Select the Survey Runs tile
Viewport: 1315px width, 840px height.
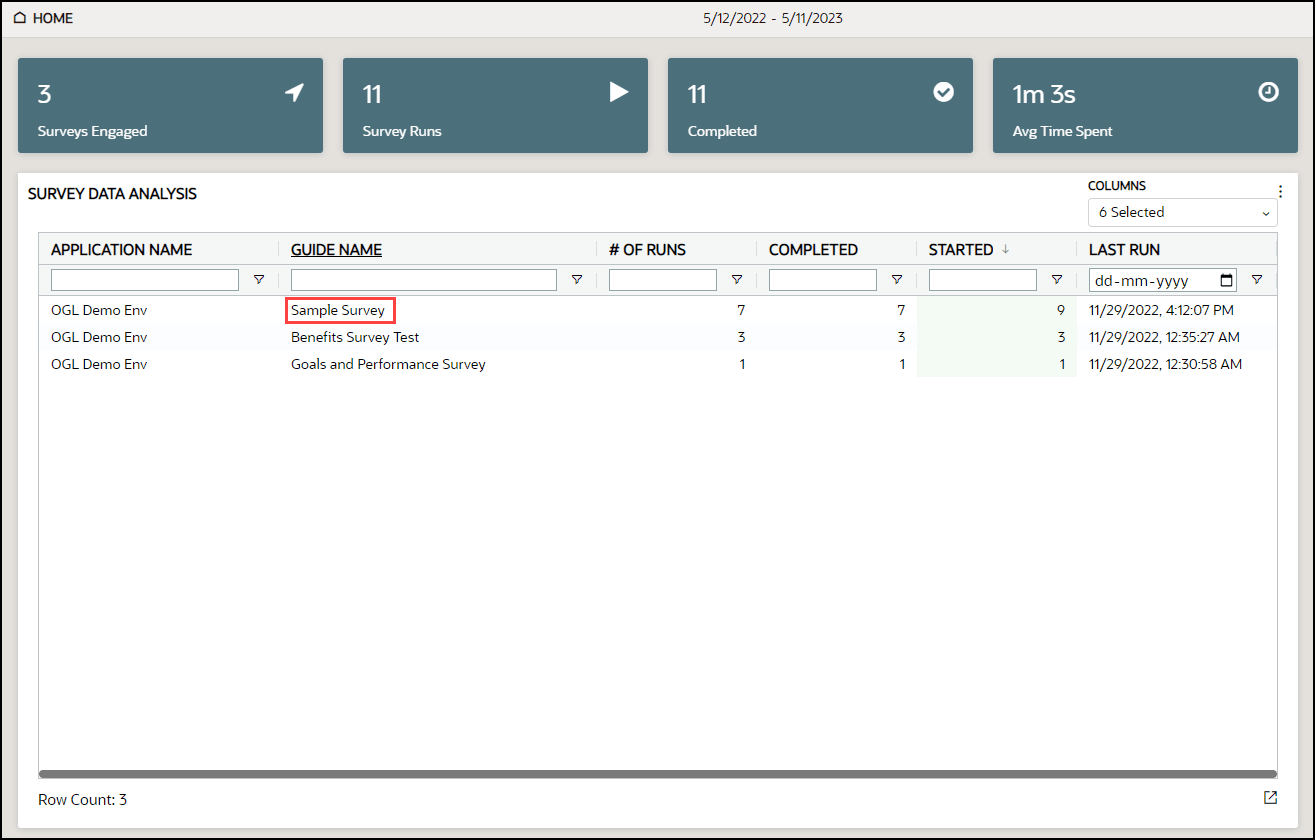pos(495,105)
